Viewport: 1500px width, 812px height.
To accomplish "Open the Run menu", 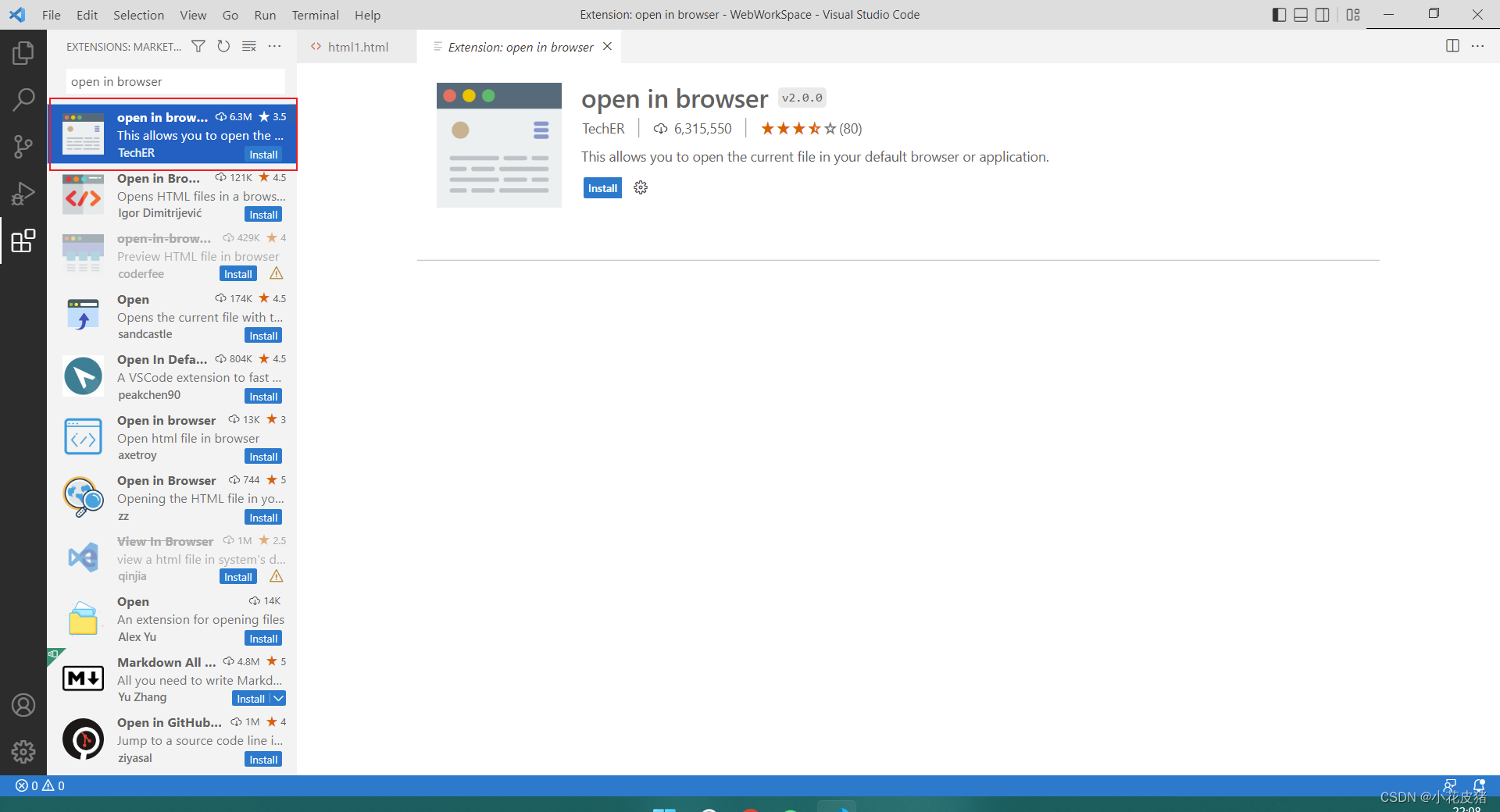I will click(x=265, y=15).
